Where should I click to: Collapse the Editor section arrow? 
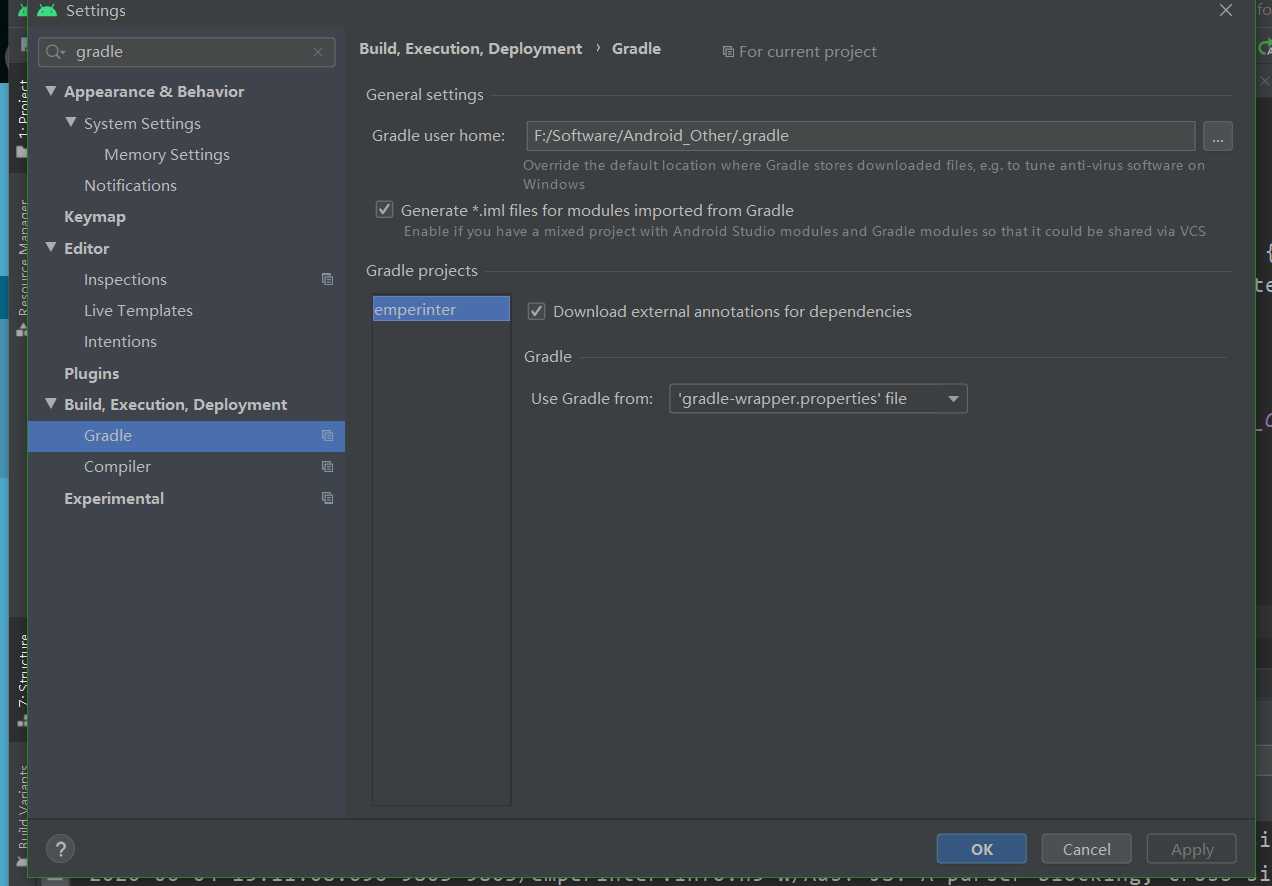(x=51, y=248)
